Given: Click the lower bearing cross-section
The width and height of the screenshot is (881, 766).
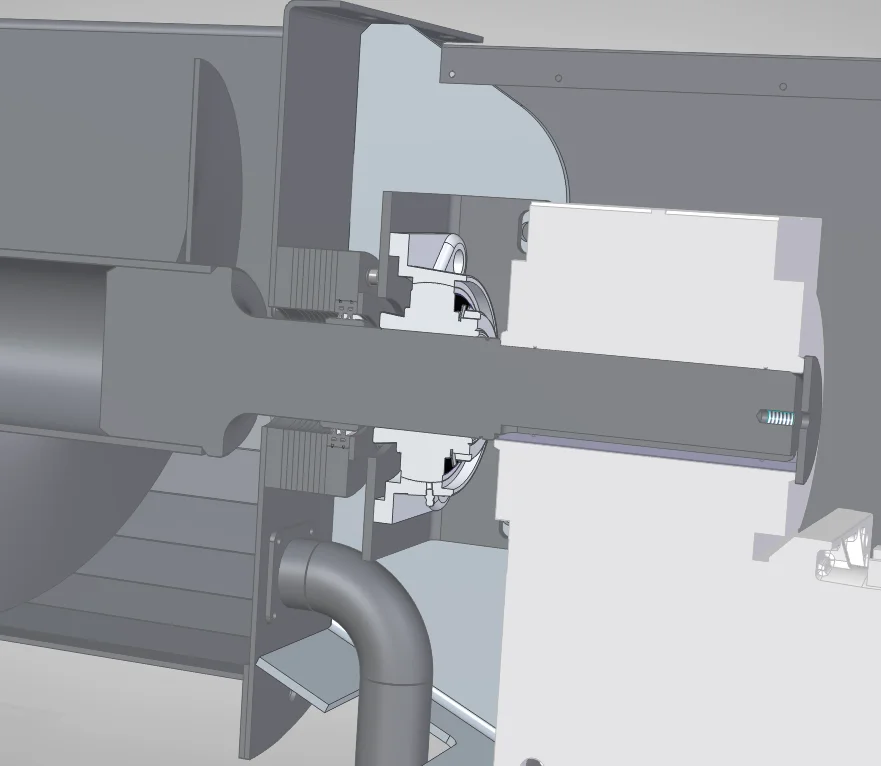Looking at the screenshot, I should [x=440, y=470].
